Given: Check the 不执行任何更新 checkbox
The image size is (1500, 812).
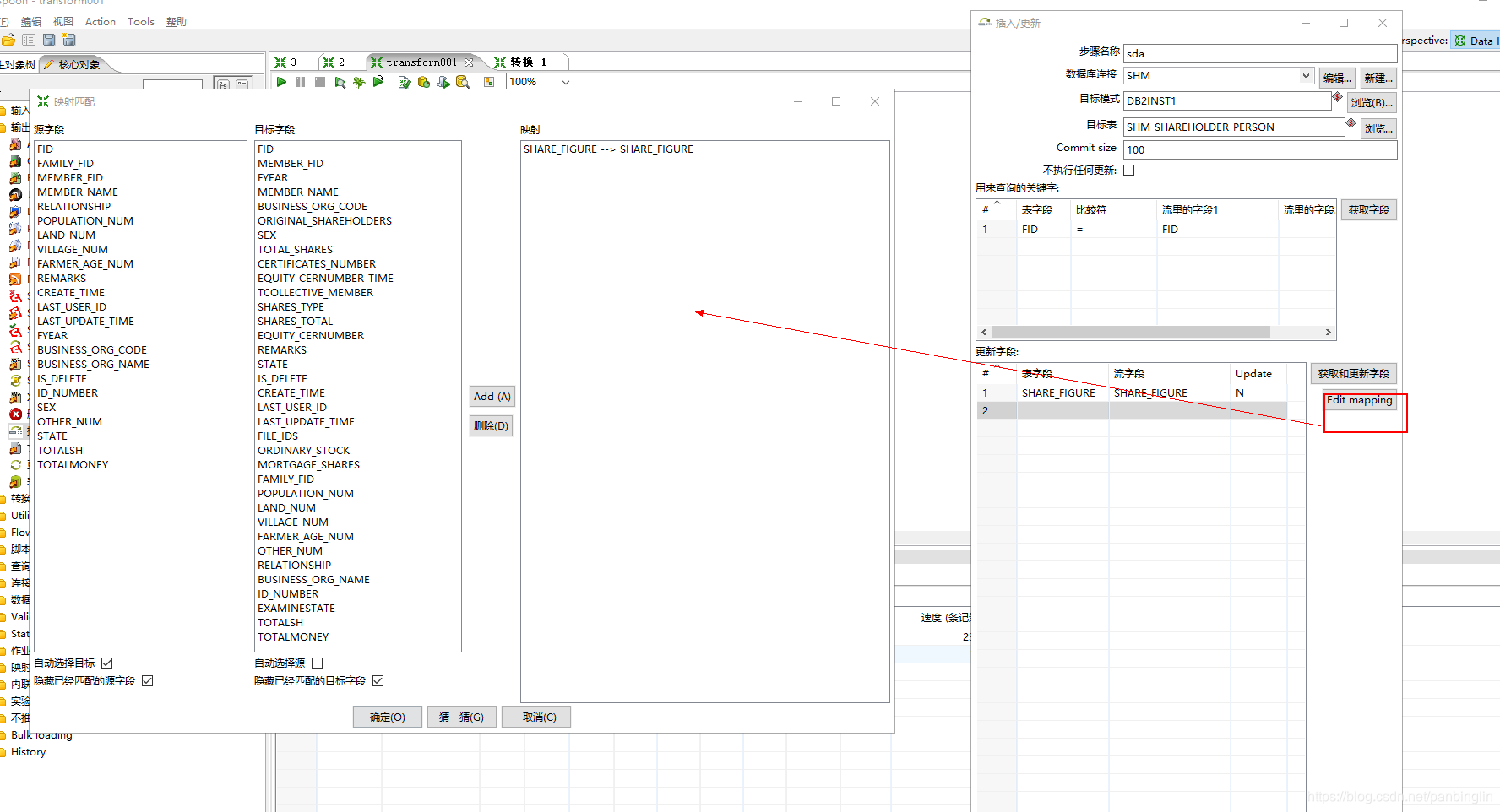Looking at the screenshot, I should coord(1129,171).
